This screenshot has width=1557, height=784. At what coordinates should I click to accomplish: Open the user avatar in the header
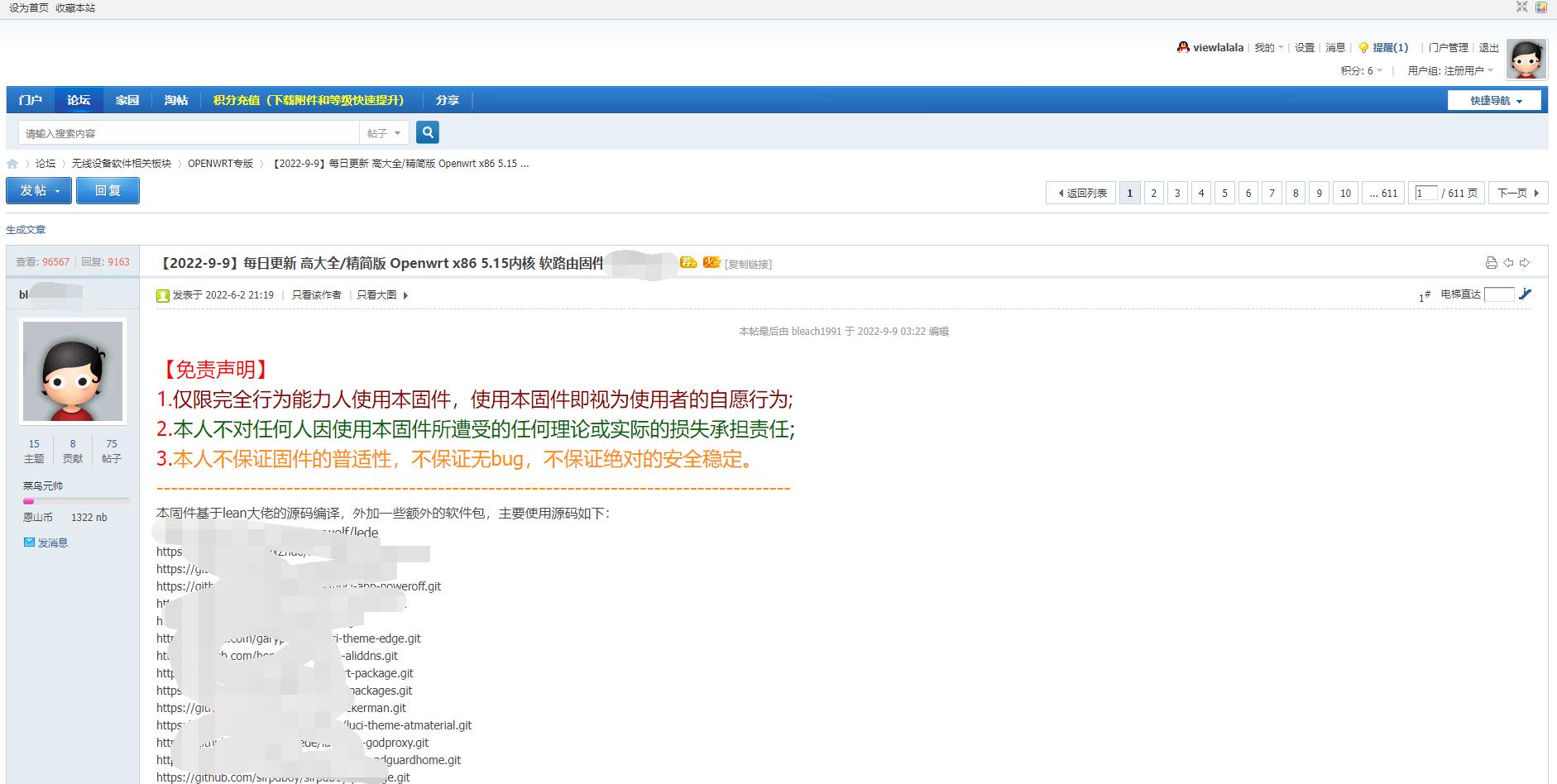(1526, 59)
